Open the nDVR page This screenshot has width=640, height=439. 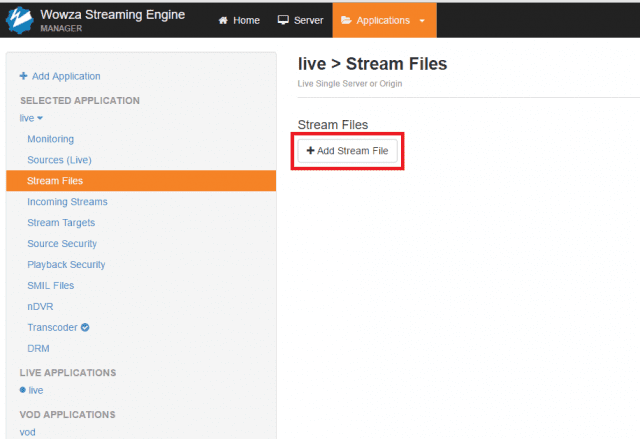40,307
